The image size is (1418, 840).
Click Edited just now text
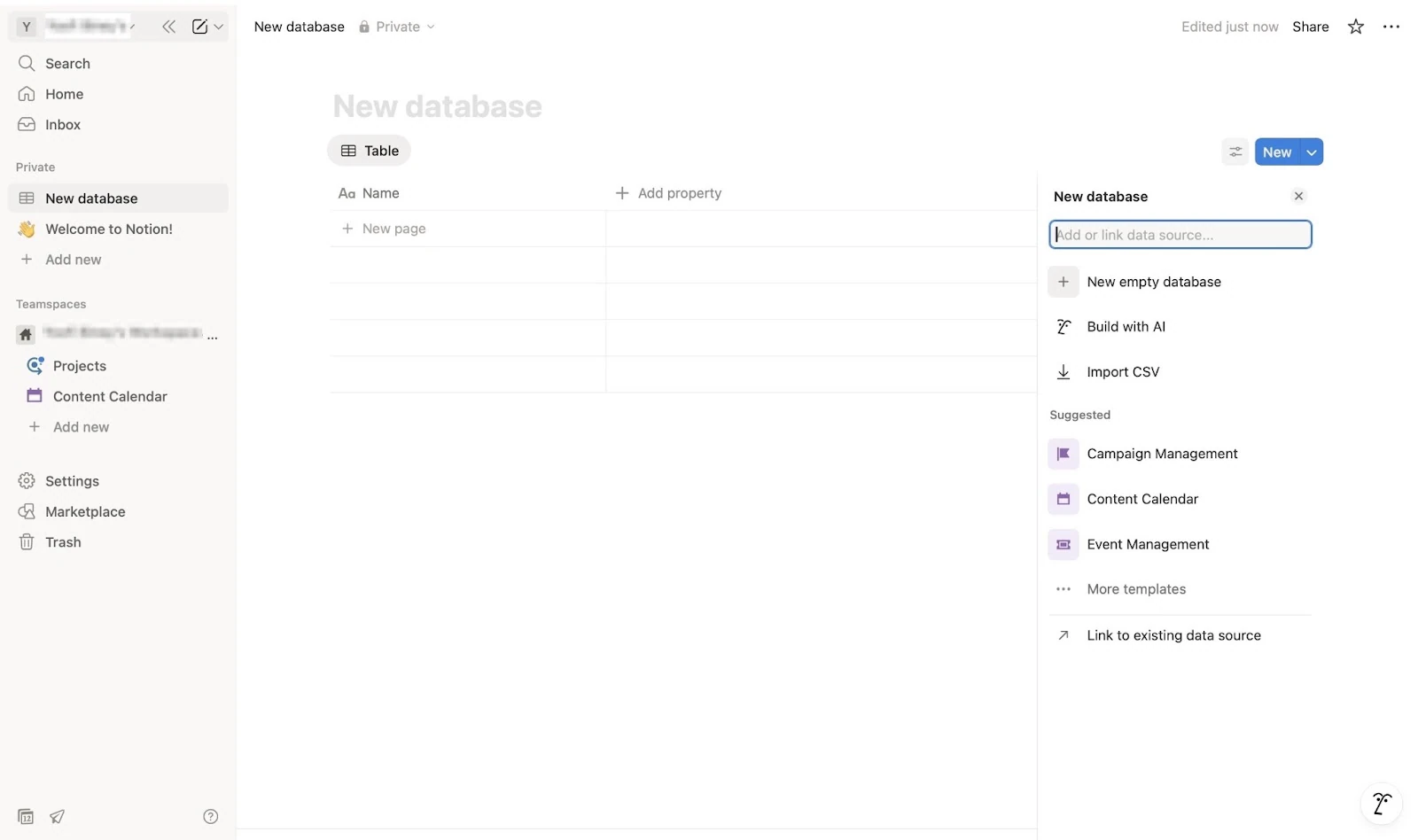[x=1229, y=27]
